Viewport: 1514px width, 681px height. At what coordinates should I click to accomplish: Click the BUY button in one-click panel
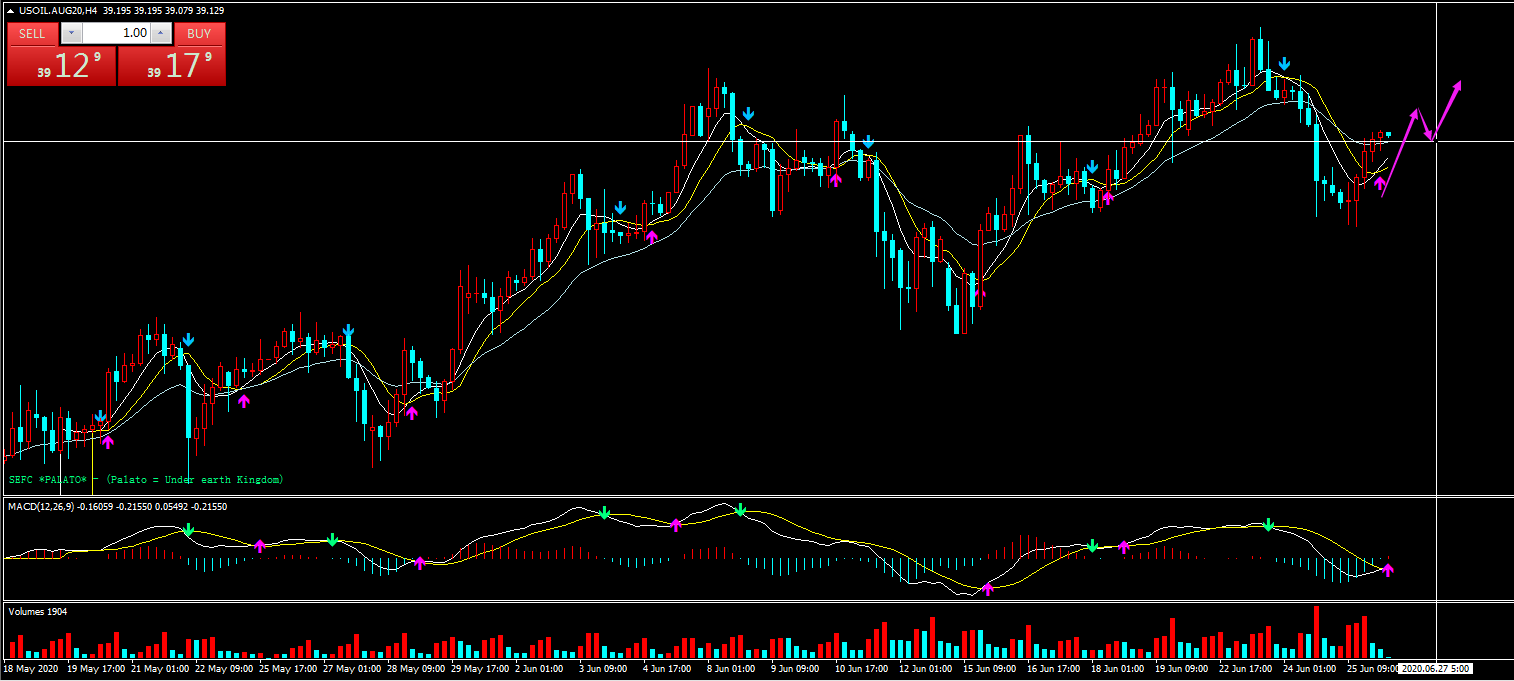coord(199,33)
